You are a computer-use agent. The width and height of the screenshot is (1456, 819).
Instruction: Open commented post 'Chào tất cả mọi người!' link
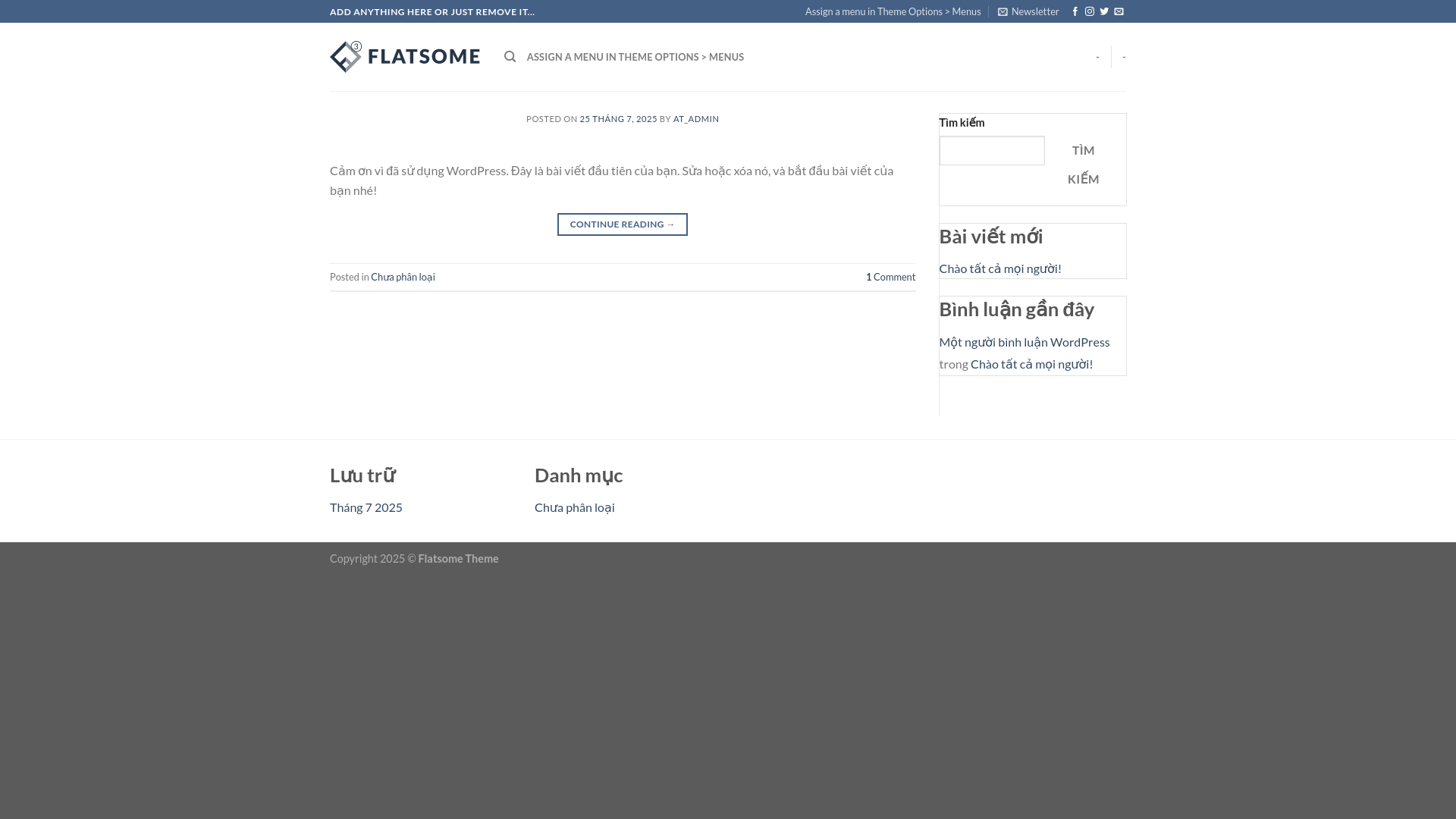[x=1031, y=364]
